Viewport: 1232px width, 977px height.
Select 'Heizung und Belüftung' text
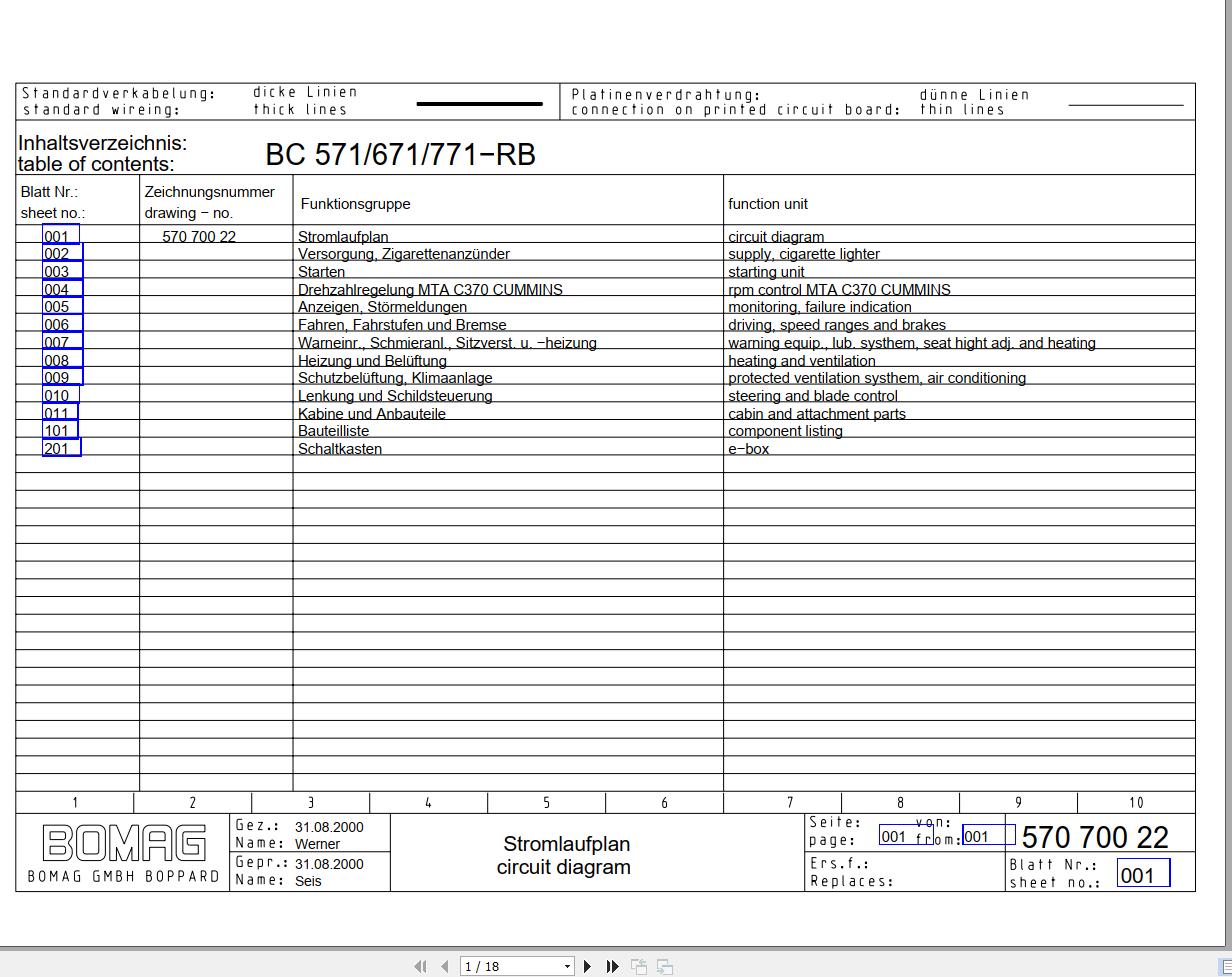click(x=372, y=360)
